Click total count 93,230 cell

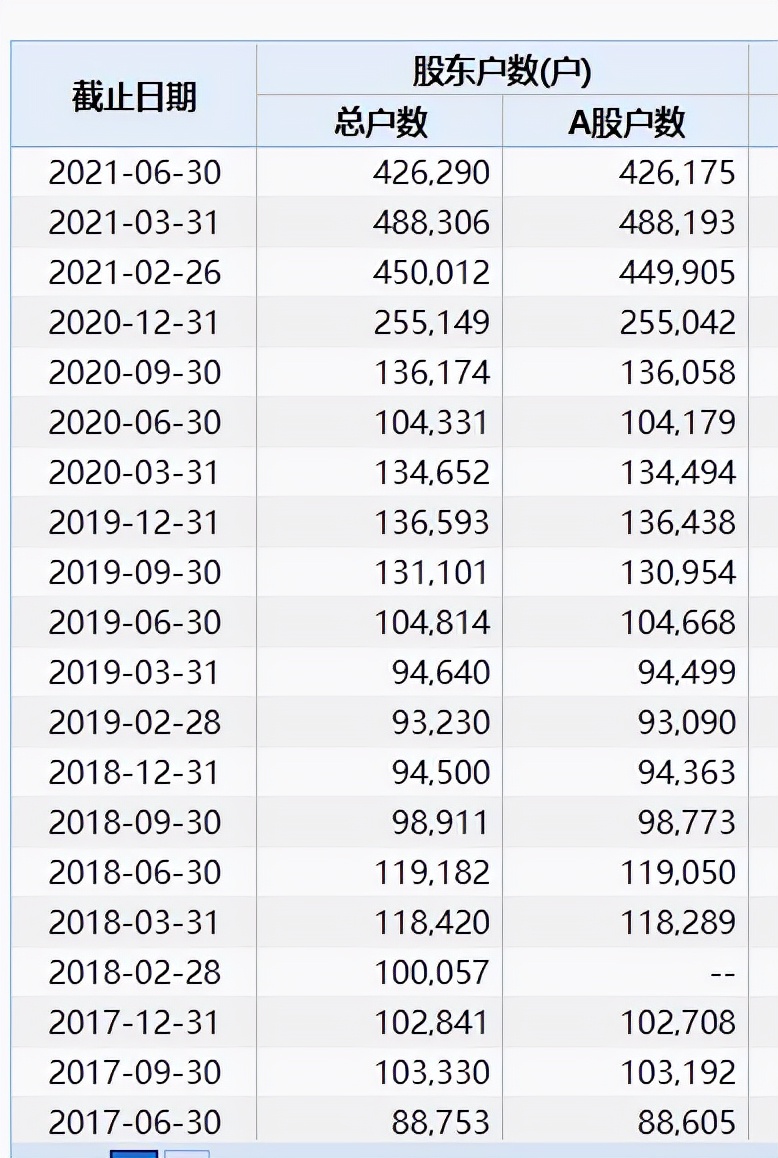click(x=440, y=722)
